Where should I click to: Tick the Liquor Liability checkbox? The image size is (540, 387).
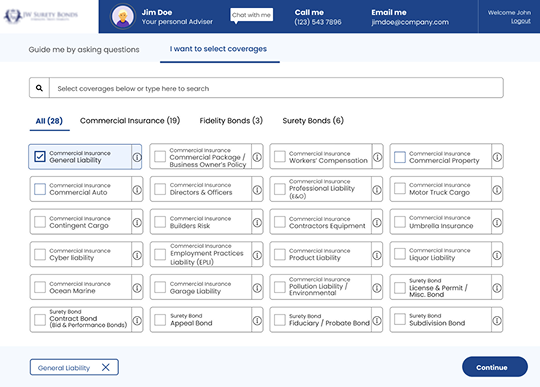[400, 254]
